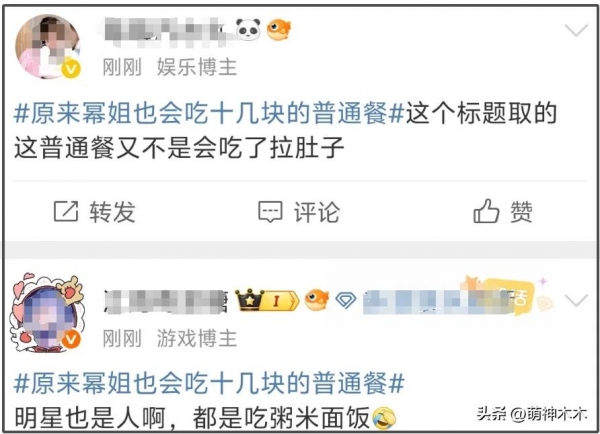This screenshot has width=600, height=434.
Task: Click the crown level badge in second post
Action: [267, 299]
